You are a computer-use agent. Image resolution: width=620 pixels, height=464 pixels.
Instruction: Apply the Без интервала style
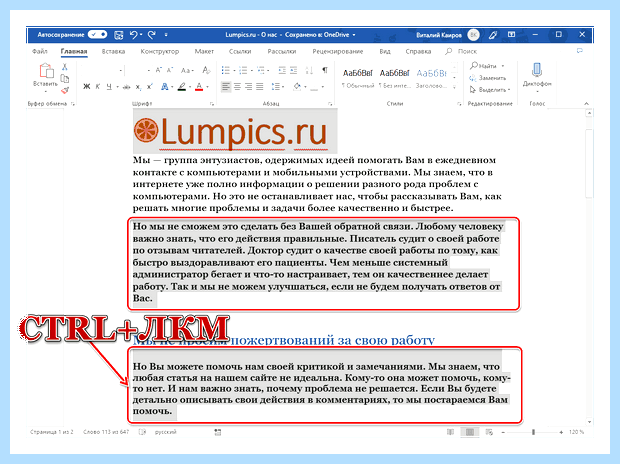click(394, 78)
